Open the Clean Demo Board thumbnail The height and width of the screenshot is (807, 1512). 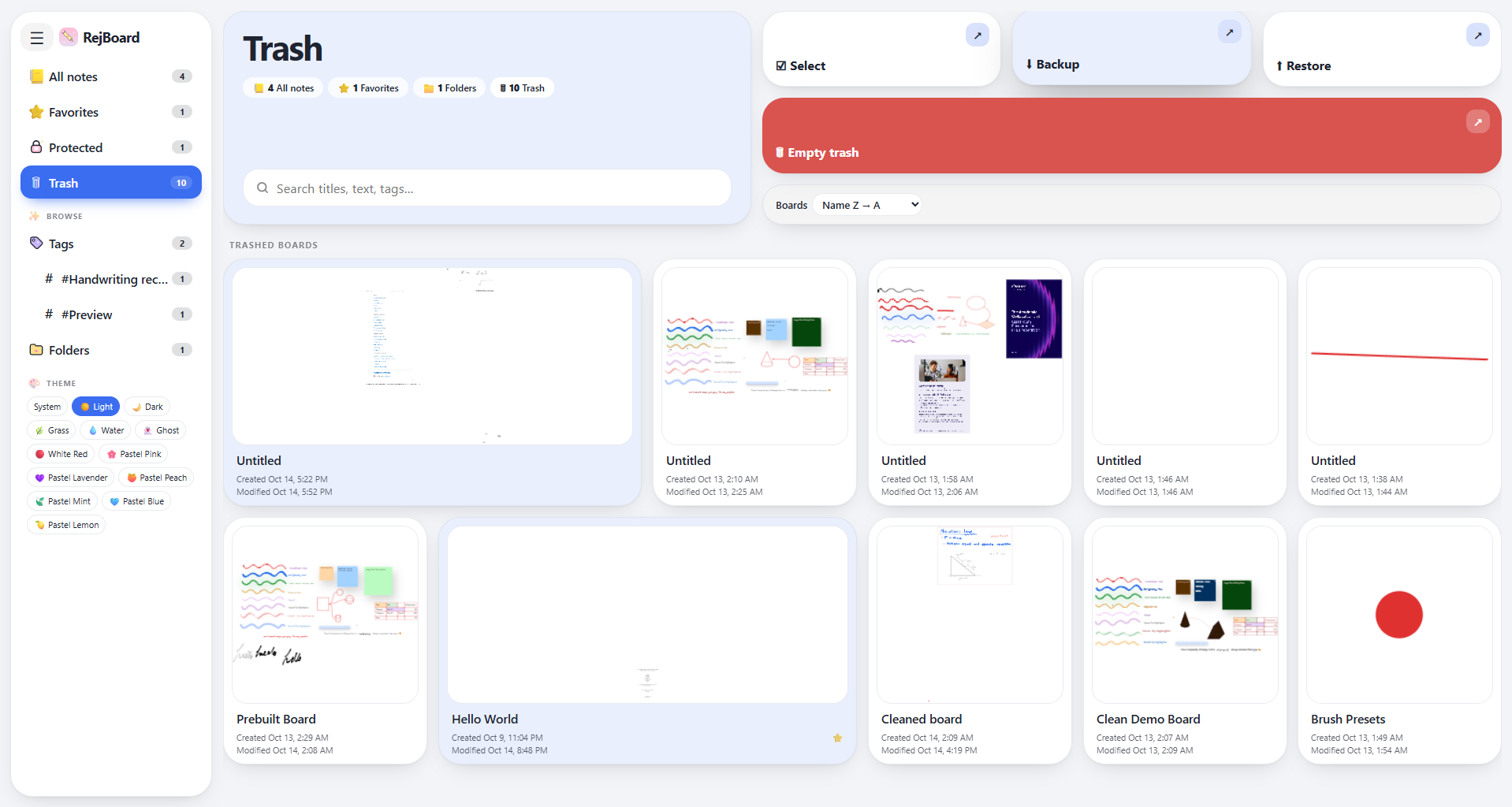pyautogui.click(x=1185, y=615)
